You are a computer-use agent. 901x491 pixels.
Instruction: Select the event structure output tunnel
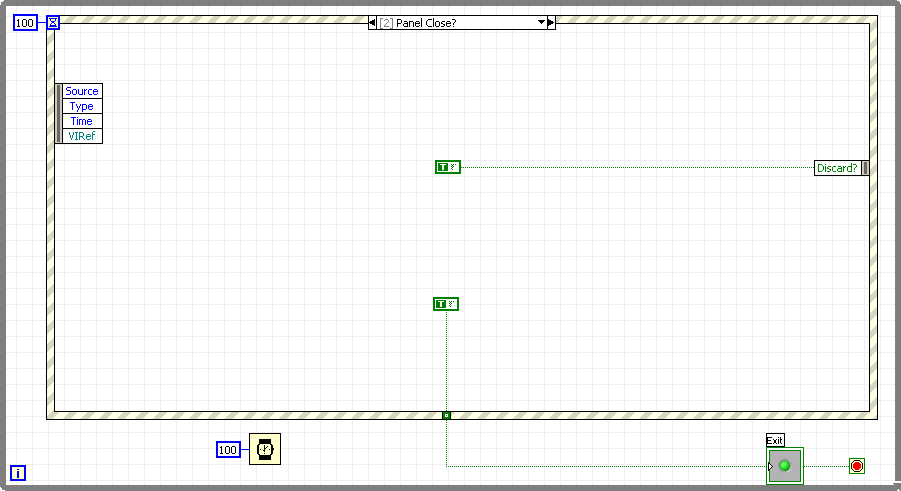[446, 415]
